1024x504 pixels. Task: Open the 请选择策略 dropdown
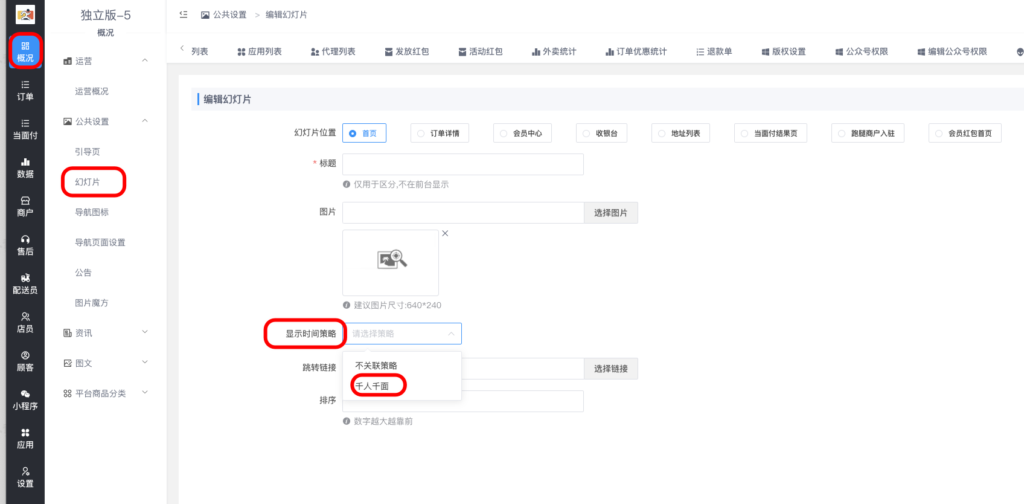pyautogui.click(x=402, y=334)
